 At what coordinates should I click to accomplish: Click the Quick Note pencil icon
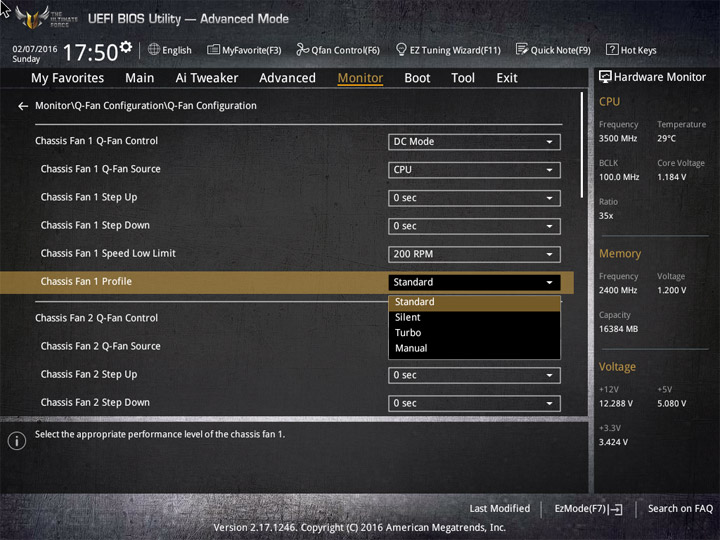click(522, 49)
